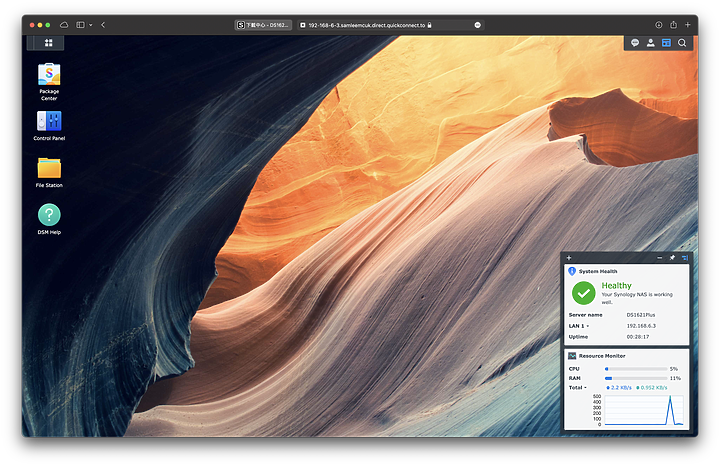720x466 pixels.
Task: Pin the widget panel
Action: tap(672, 258)
